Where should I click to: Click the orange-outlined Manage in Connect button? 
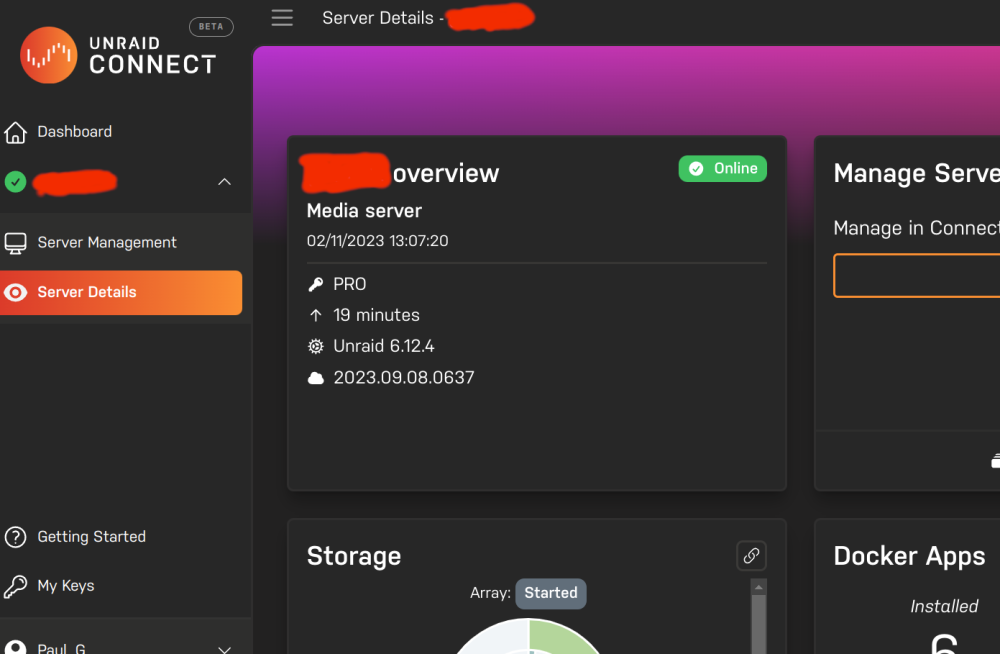click(916, 276)
